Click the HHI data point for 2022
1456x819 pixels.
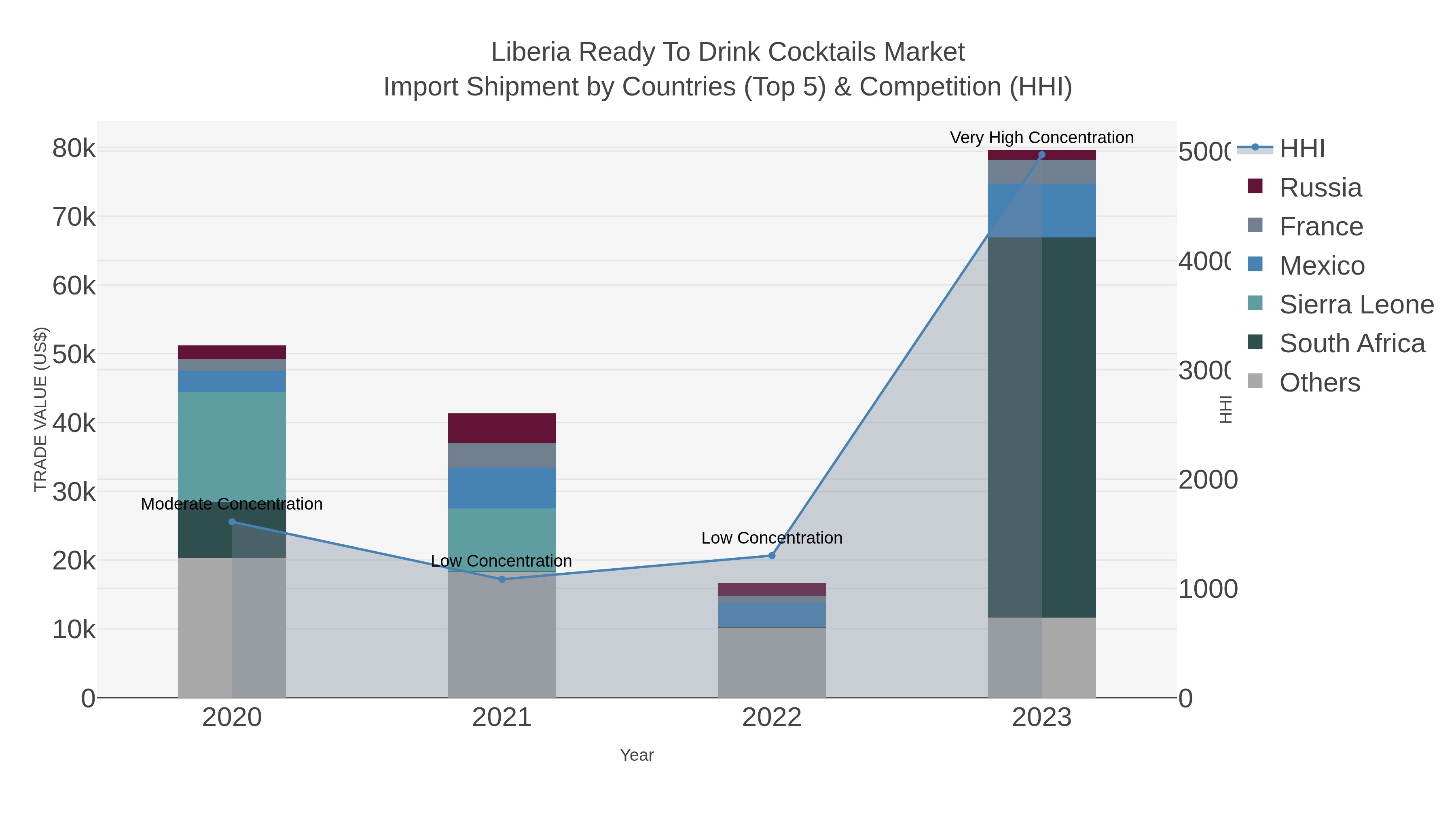click(x=772, y=556)
